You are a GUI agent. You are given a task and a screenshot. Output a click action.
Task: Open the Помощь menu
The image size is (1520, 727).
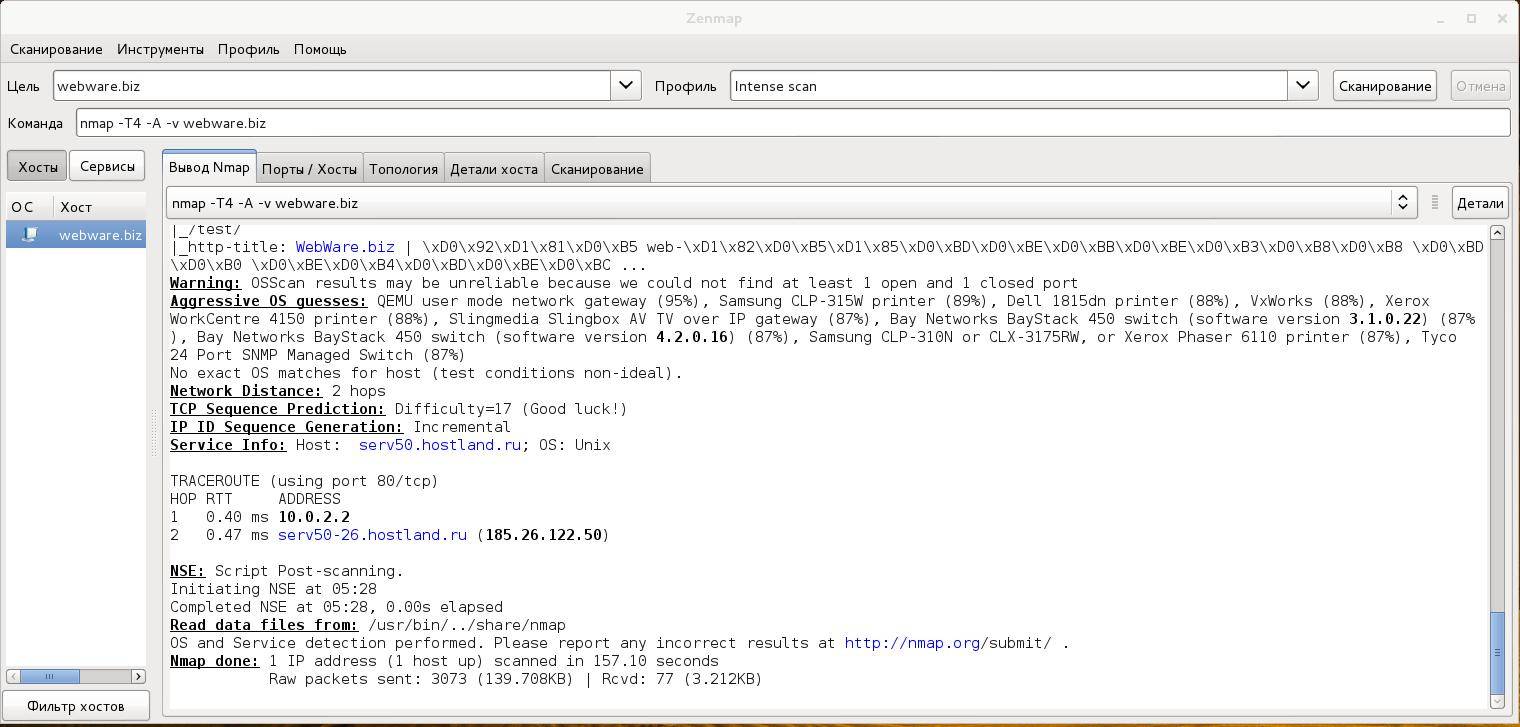point(320,49)
